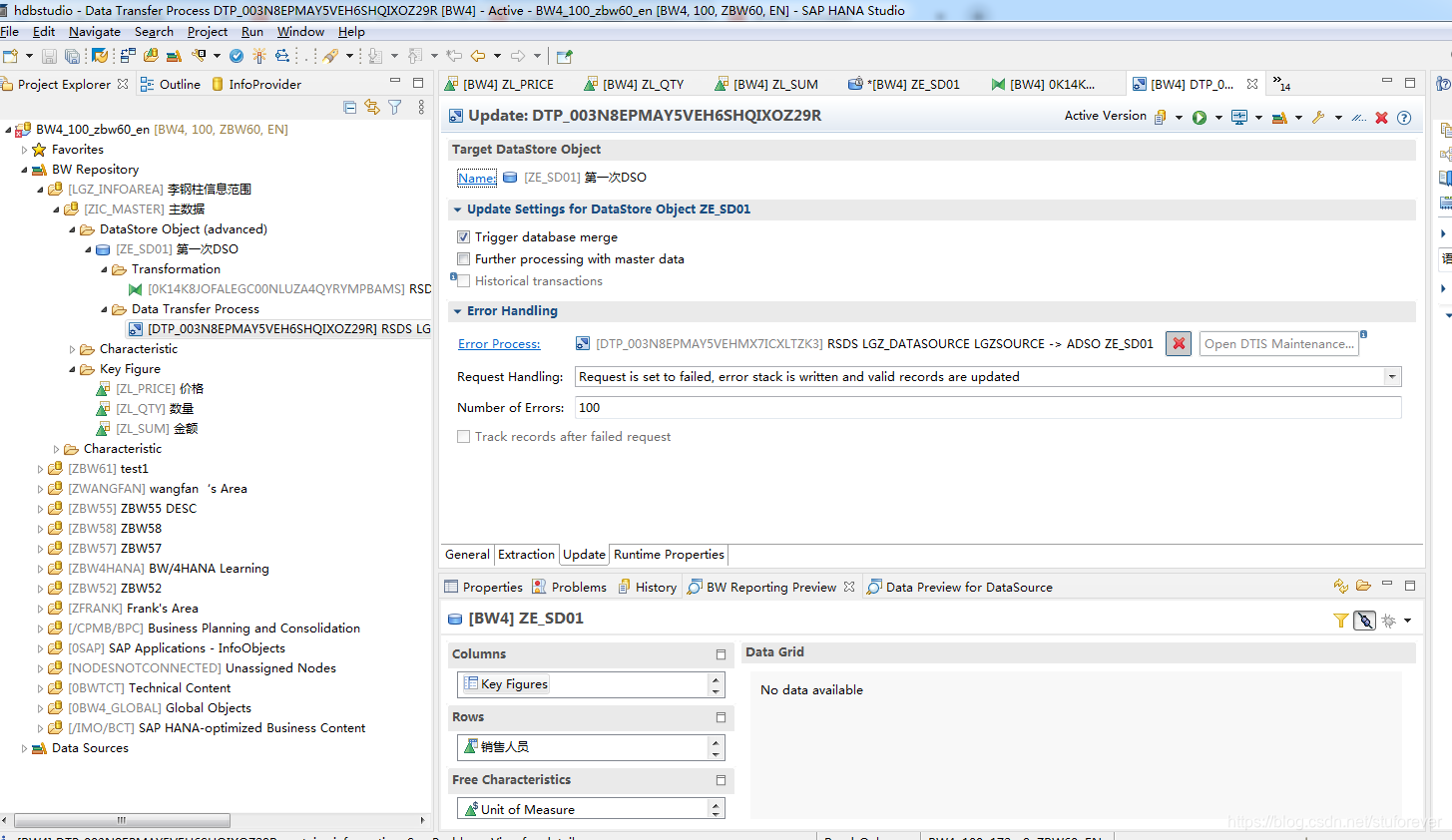Open the Request Handling dropdown
Viewport: 1452px width, 840px height.
pyautogui.click(x=1392, y=376)
